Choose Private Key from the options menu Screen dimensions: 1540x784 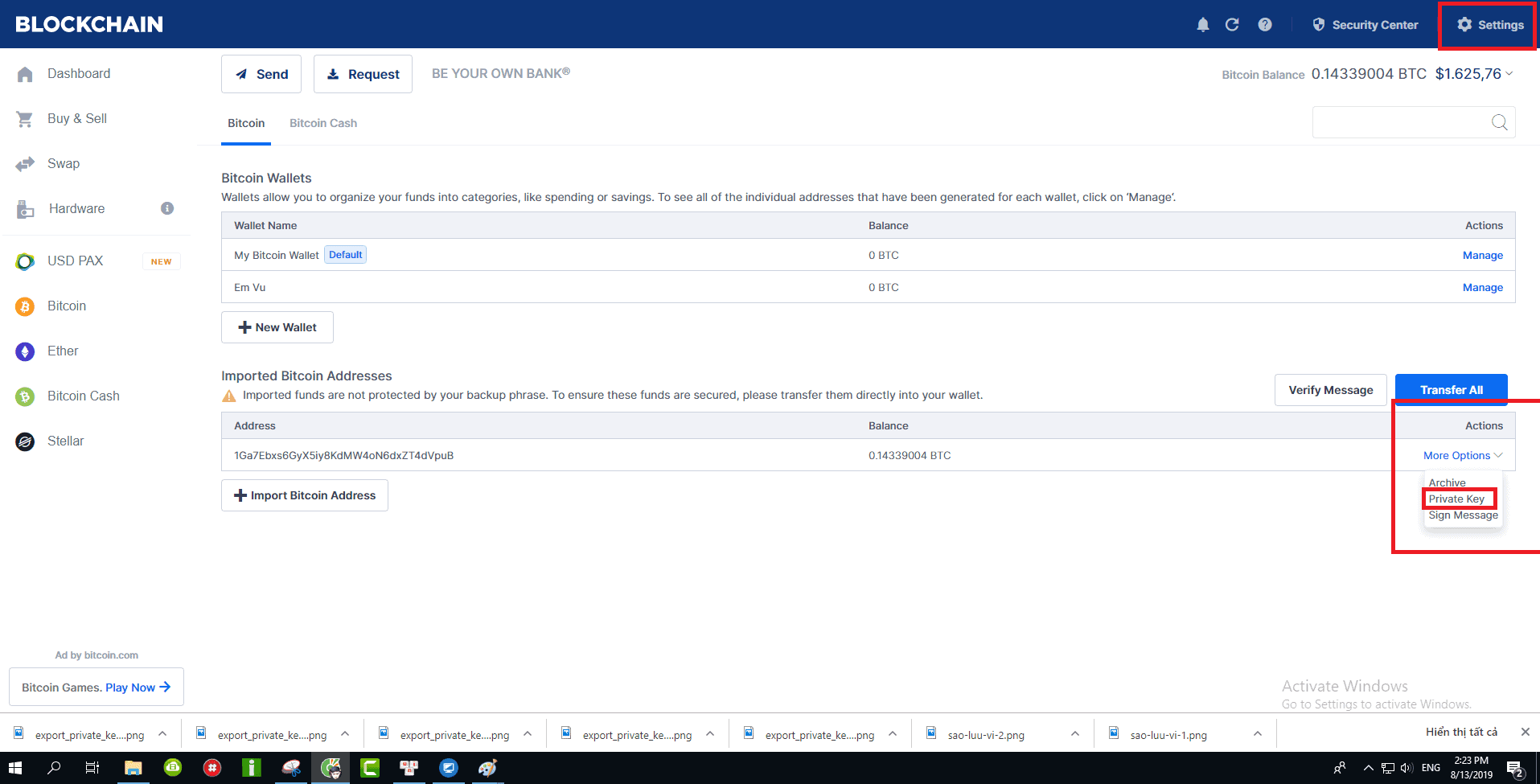(x=1456, y=499)
